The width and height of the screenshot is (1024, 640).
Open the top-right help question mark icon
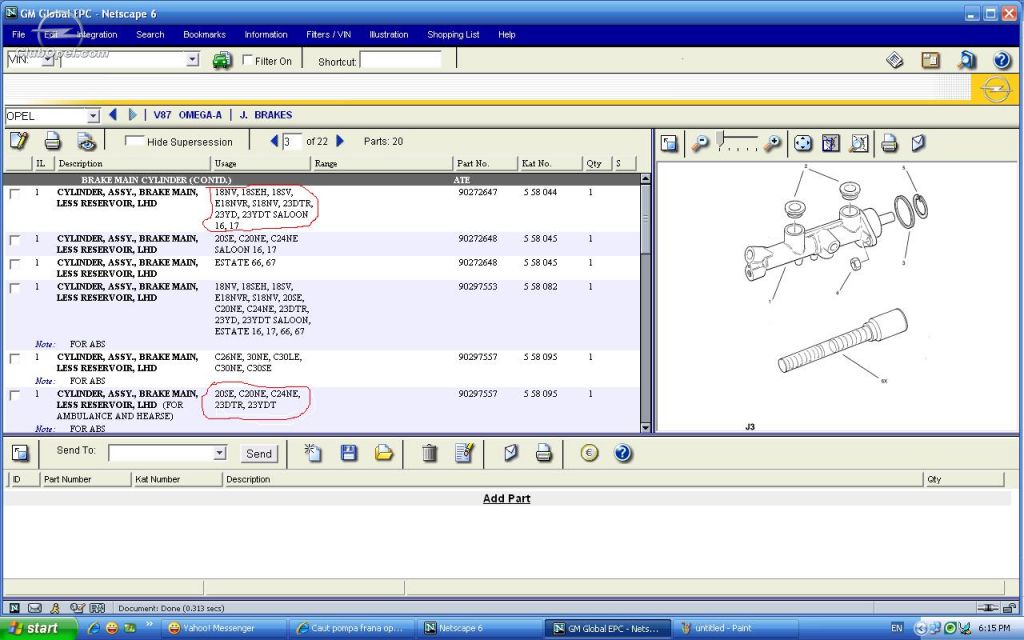pos(1002,60)
